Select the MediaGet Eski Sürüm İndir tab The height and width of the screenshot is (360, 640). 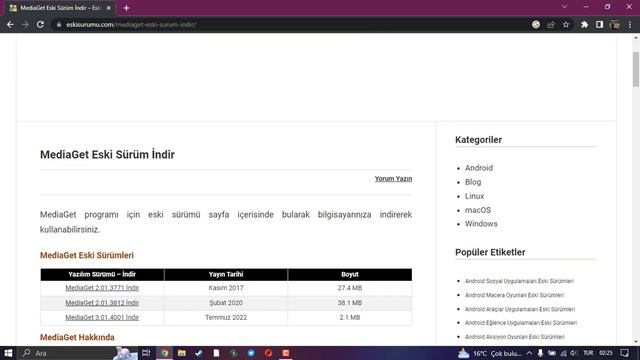tap(60, 8)
